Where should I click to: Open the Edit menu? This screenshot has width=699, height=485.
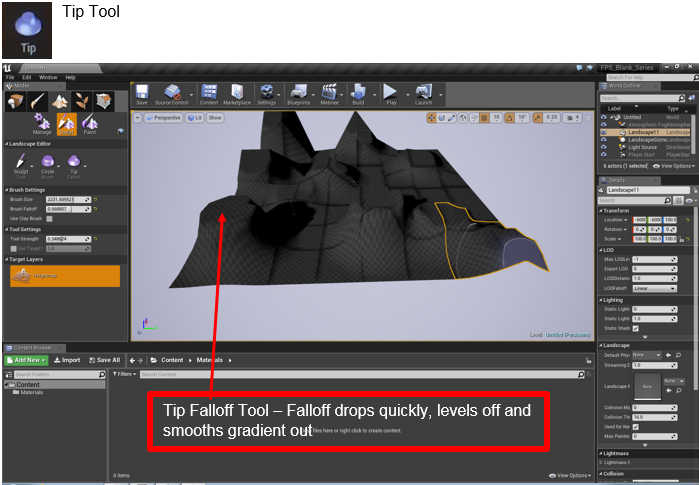tap(27, 77)
